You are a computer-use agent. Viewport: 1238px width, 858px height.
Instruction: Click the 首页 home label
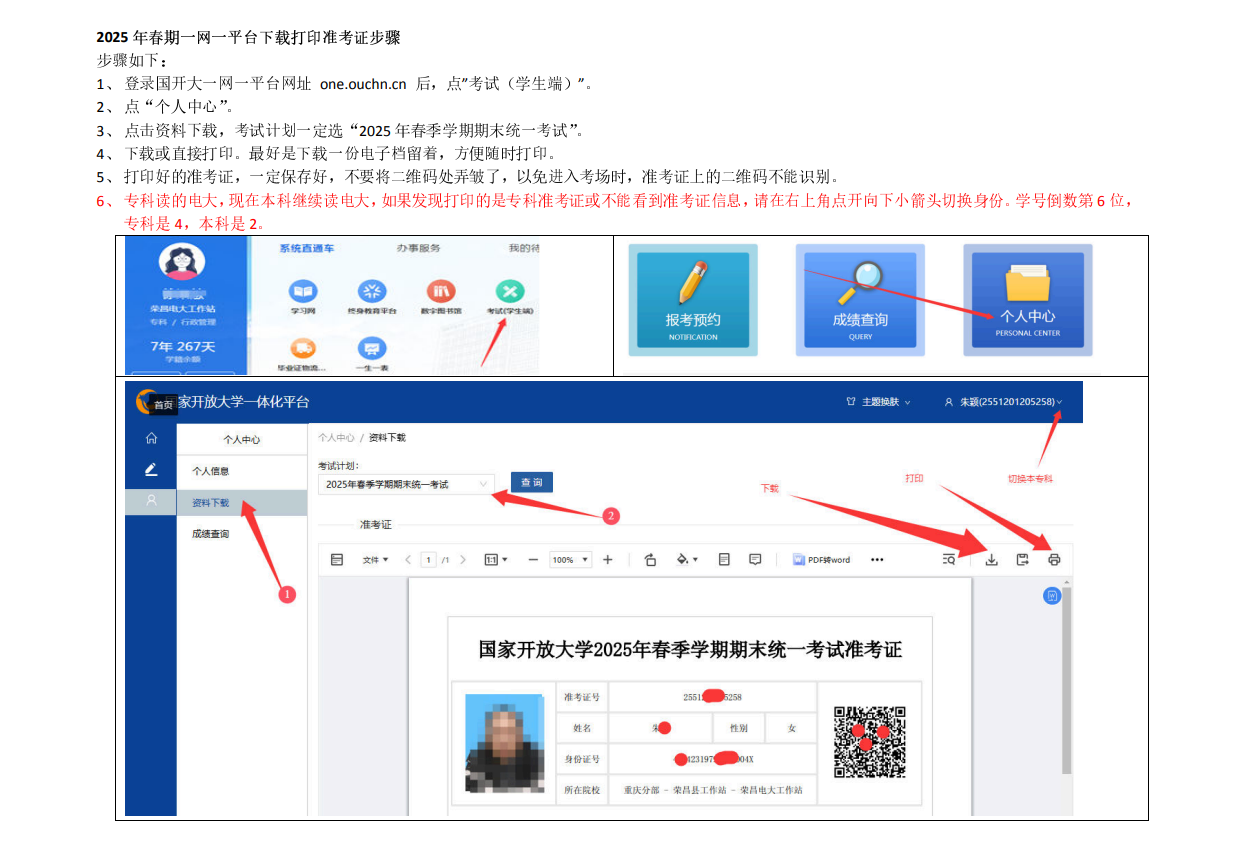coord(163,405)
